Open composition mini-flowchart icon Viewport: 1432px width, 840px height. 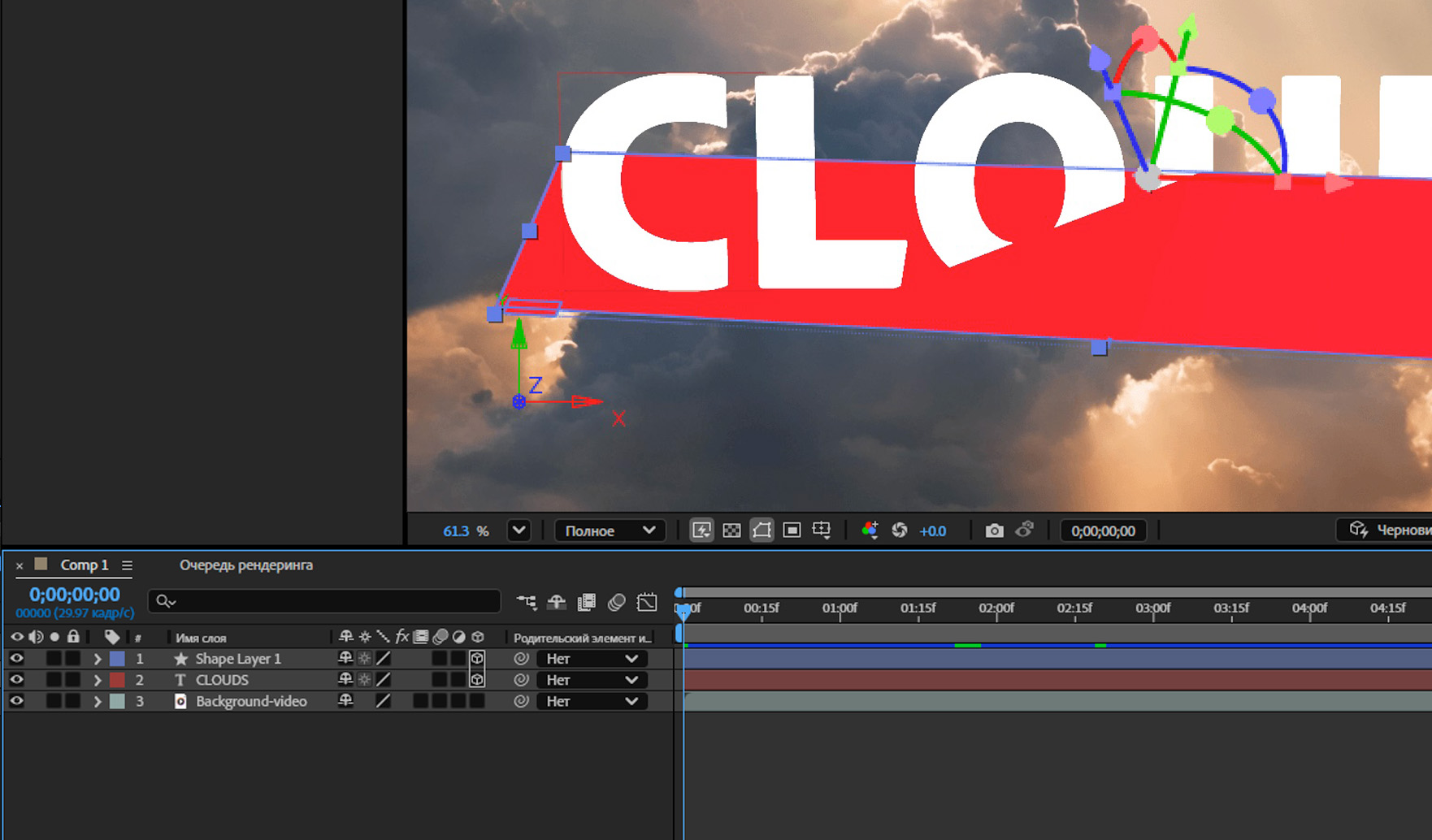[527, 602]
